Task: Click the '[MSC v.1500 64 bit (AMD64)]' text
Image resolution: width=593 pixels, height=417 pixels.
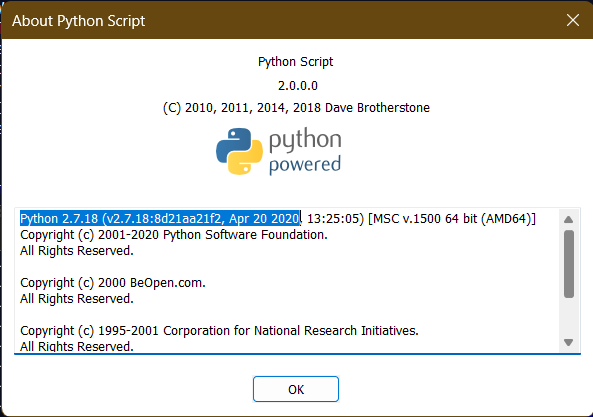Action: [452, 219]
